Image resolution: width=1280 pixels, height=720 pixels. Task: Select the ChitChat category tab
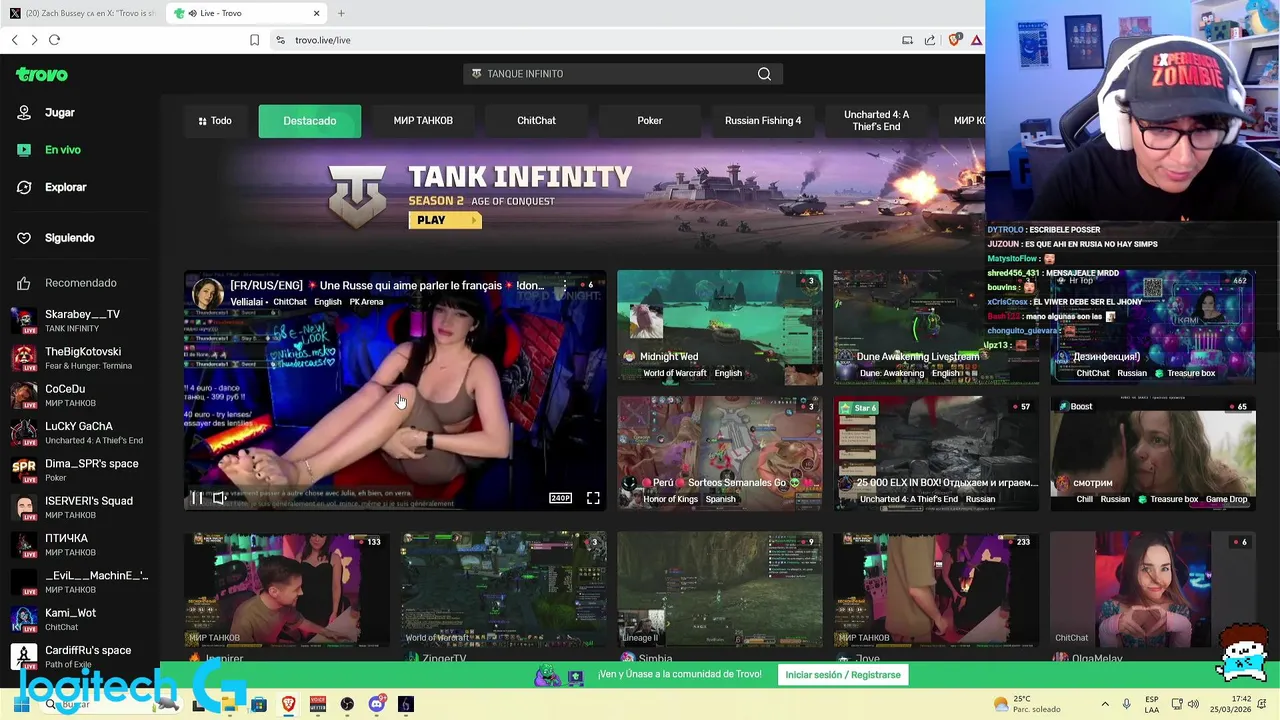click(x=536, y=121)
